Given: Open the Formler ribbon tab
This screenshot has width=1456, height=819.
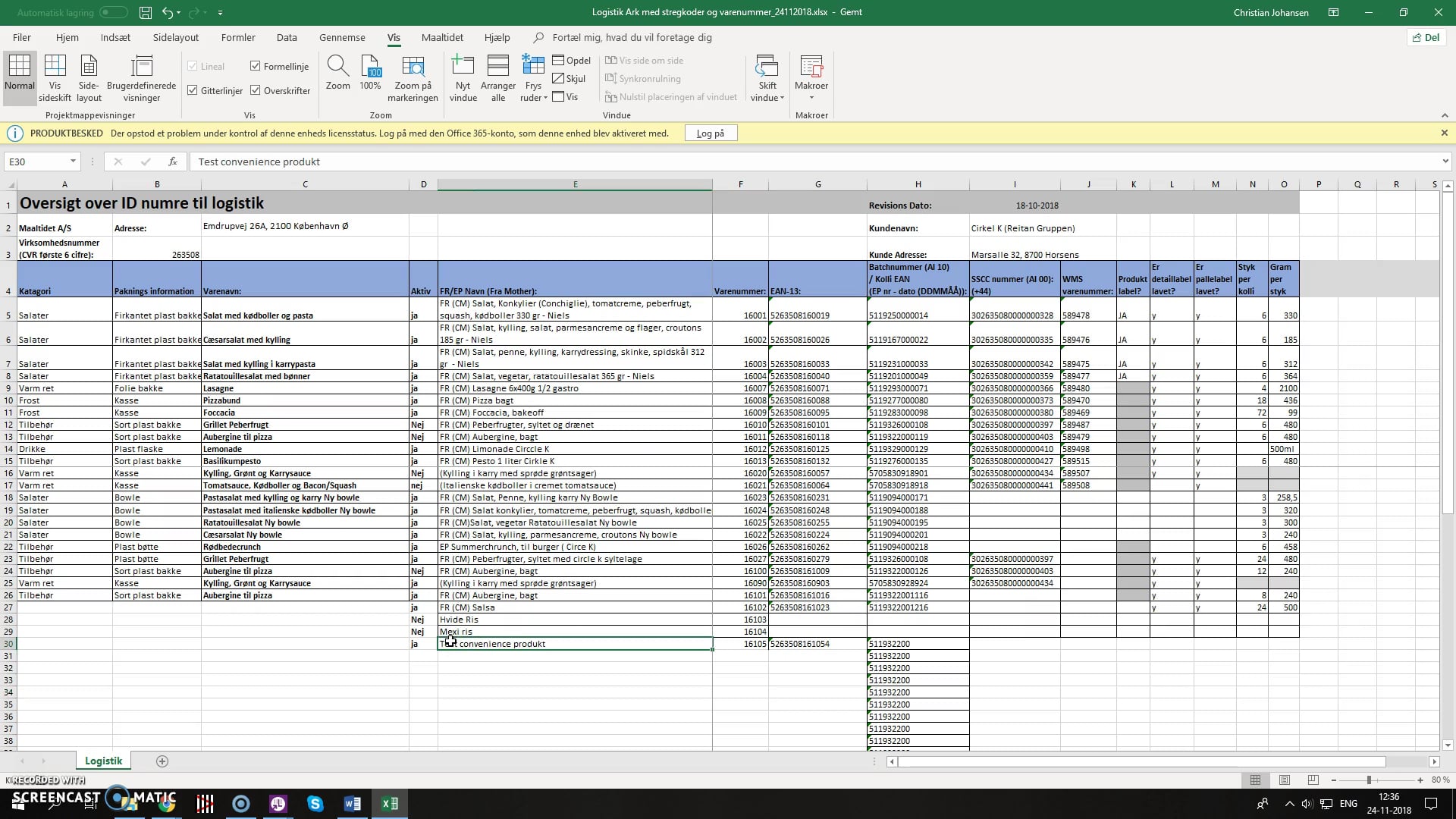Looking at the screenshot, I should point(238,37).
